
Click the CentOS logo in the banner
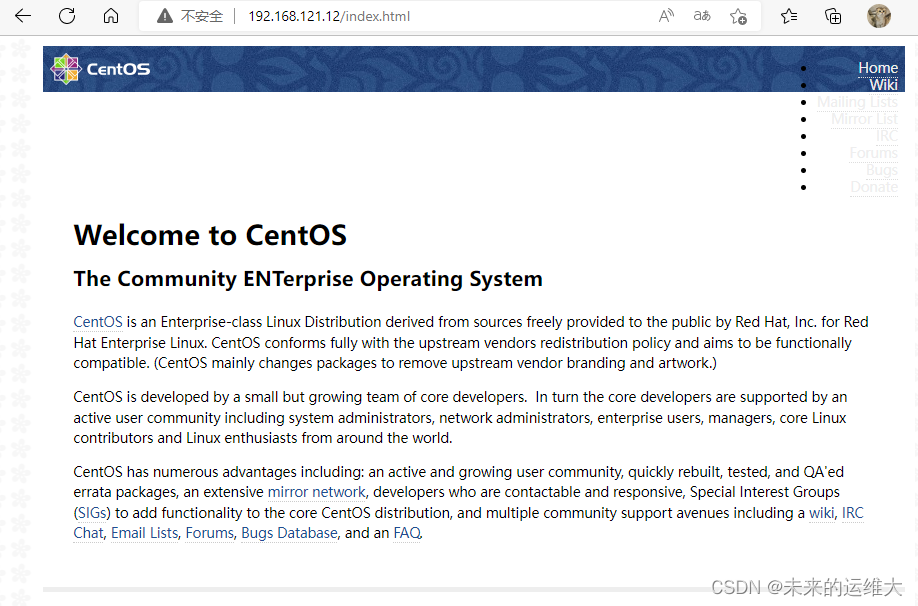[100, 69]
